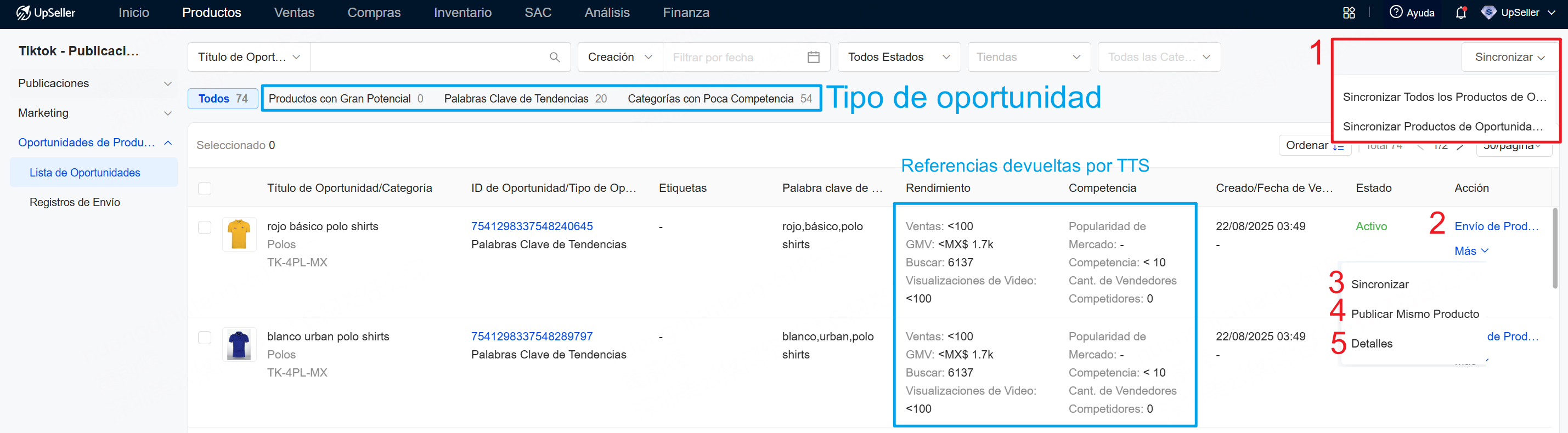The height and width of the screenshot is (433, 1568).
Task: Open Lista de Oportunidades page
Action: (94, 173)
